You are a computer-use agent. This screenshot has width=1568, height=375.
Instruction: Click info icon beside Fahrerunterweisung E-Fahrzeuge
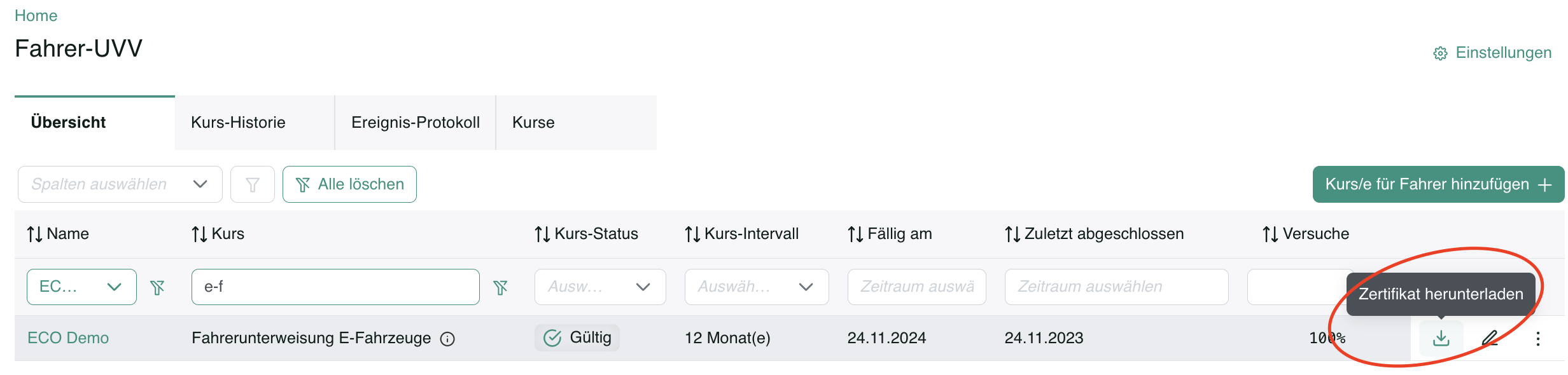click(447, 339)
